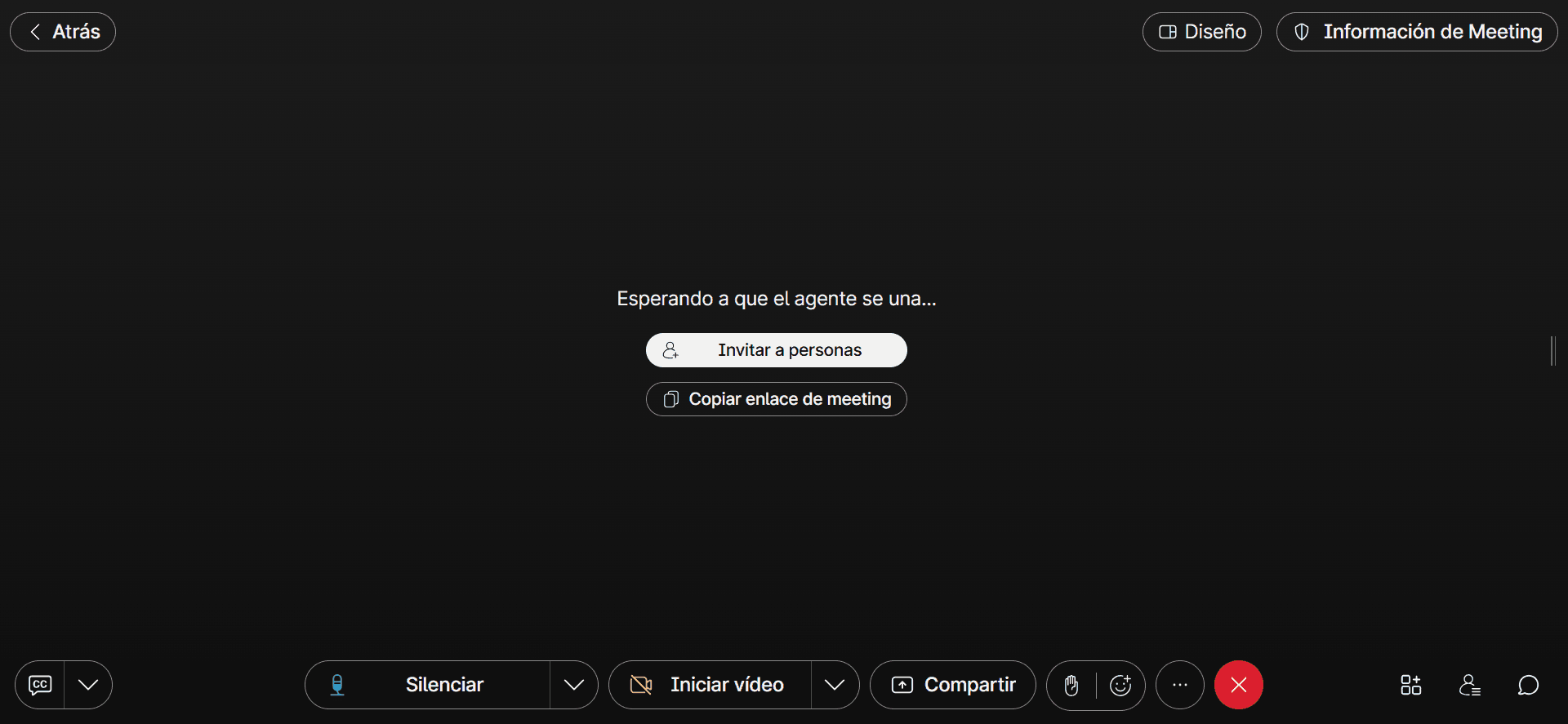Open more options via the three-dot icon
This screenshot has width=1568, height=724.
(x=1180, y=685)
